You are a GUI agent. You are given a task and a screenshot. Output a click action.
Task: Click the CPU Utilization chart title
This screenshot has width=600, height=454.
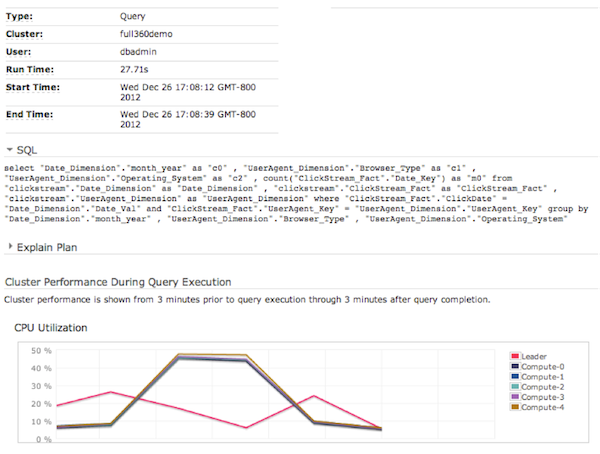[50, 327]
